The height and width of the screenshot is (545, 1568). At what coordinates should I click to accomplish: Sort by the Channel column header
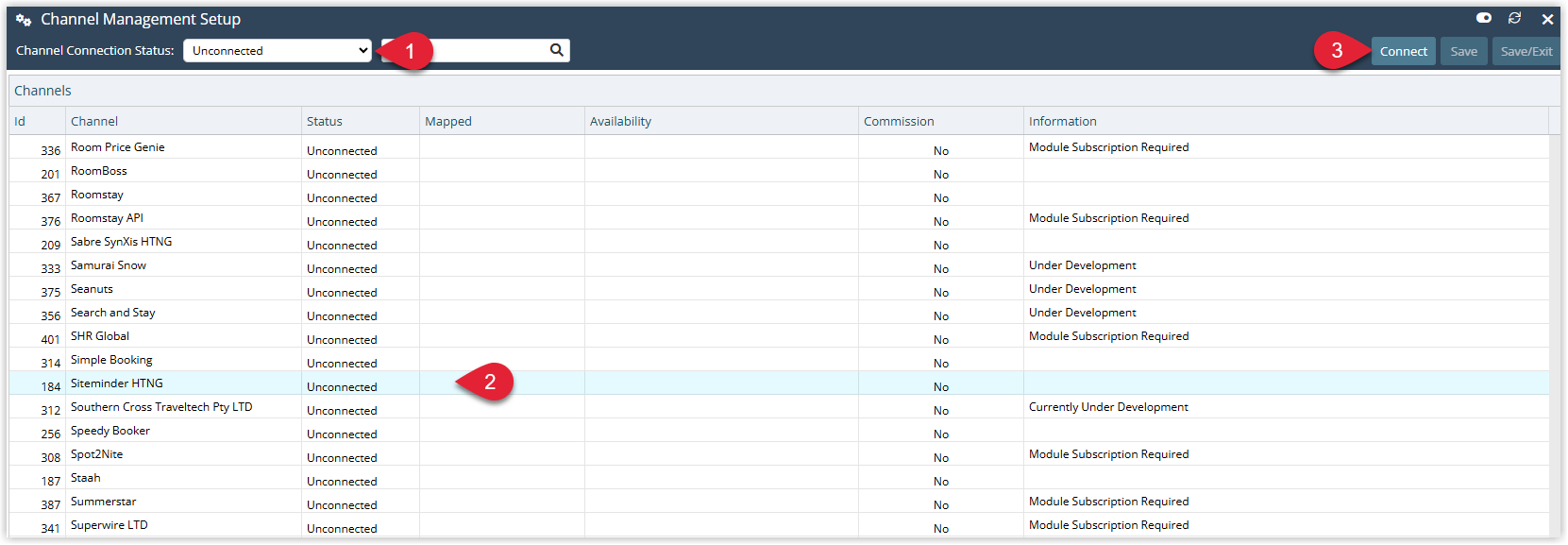point(184,121)
